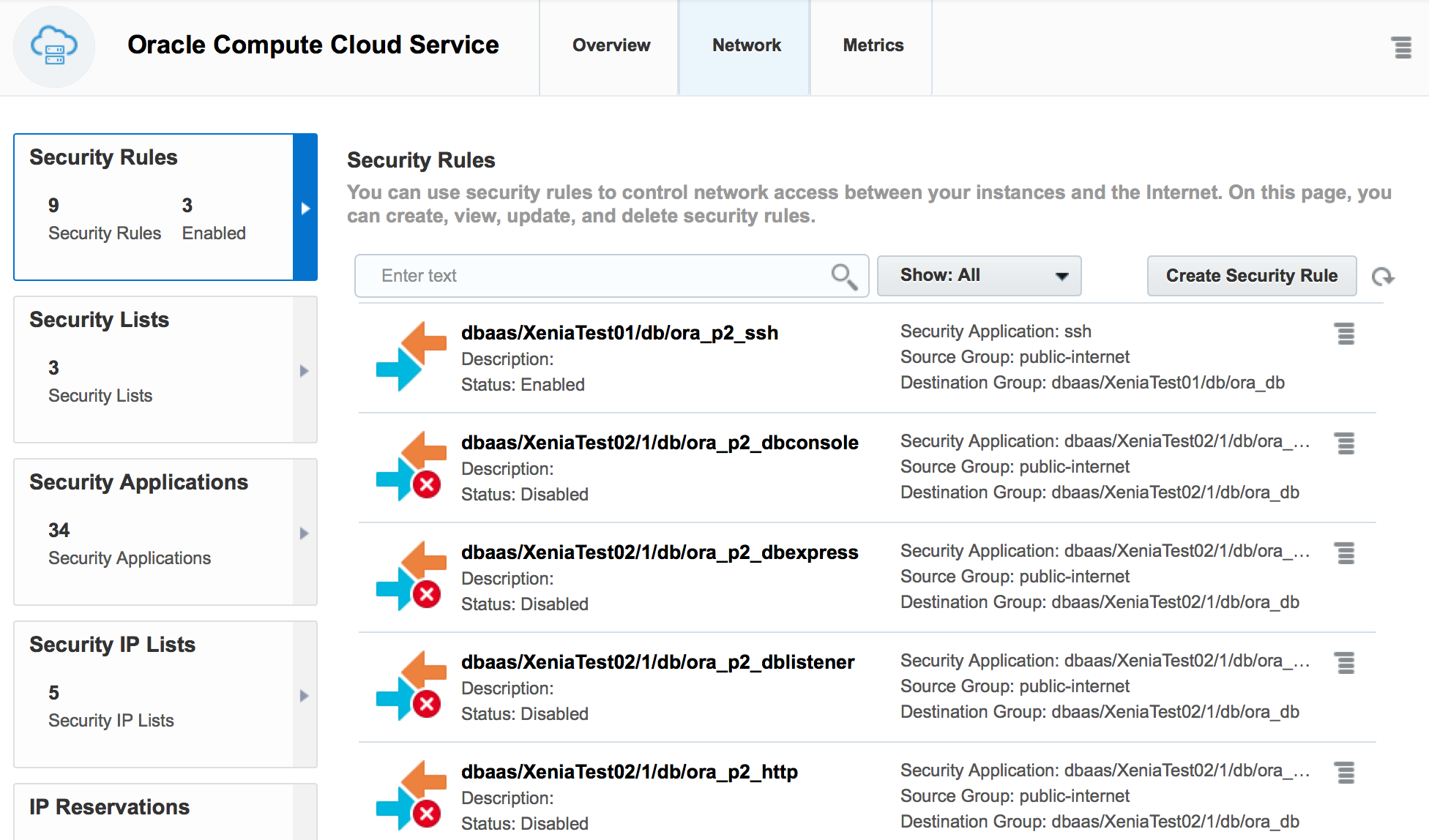Expand the Security IP Lists sidebar arrow
The image size is (1429, 840).
point(305,695)
